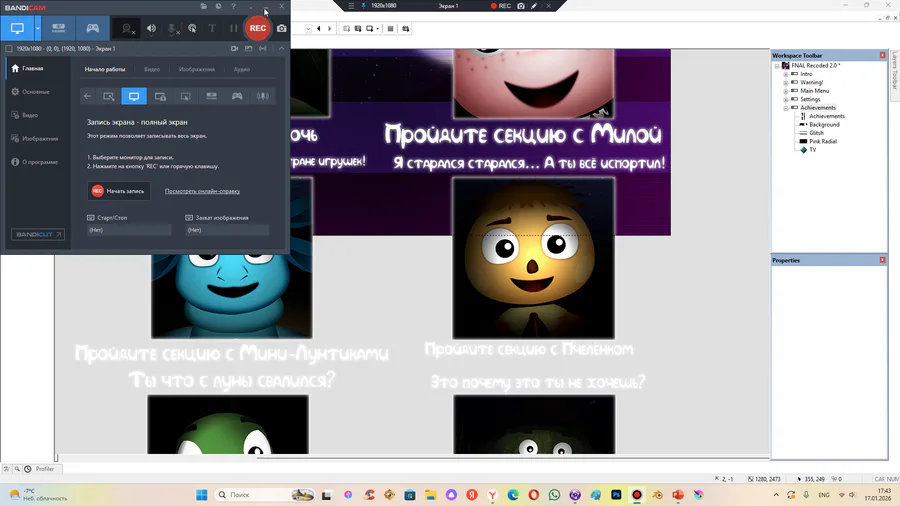Viewport: 900px width, 506px height.
Task: Choose audio-only recording mode
Action: click(x=263, y=96)
